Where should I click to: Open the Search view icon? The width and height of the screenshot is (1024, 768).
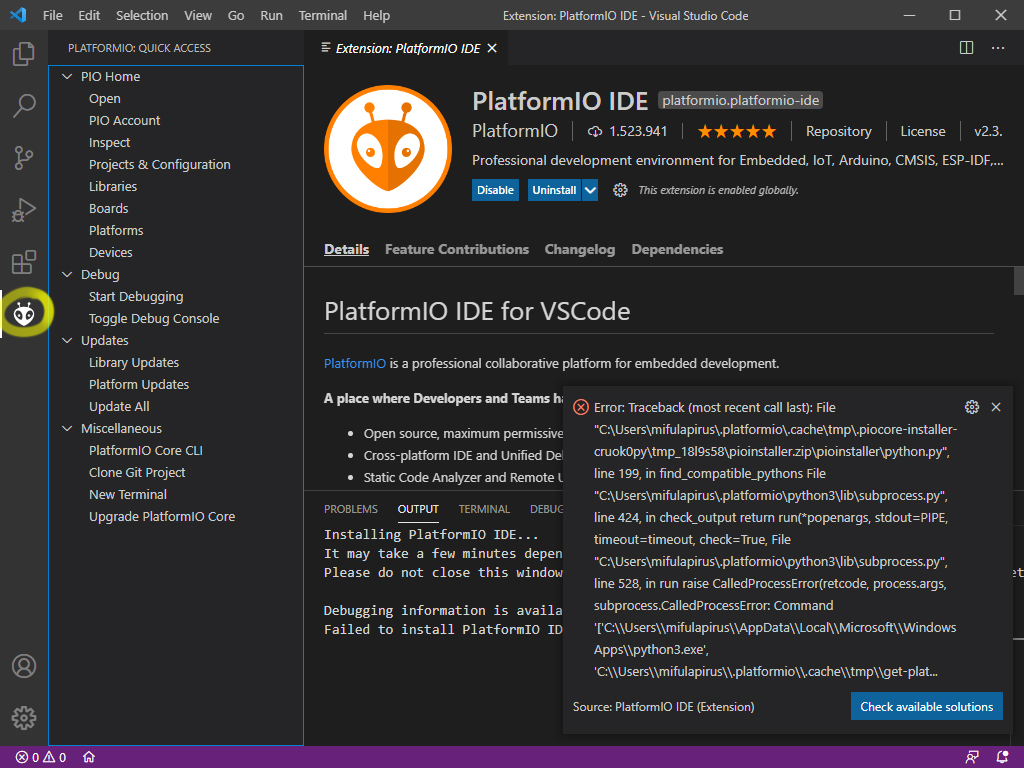(x=24, y=105)
